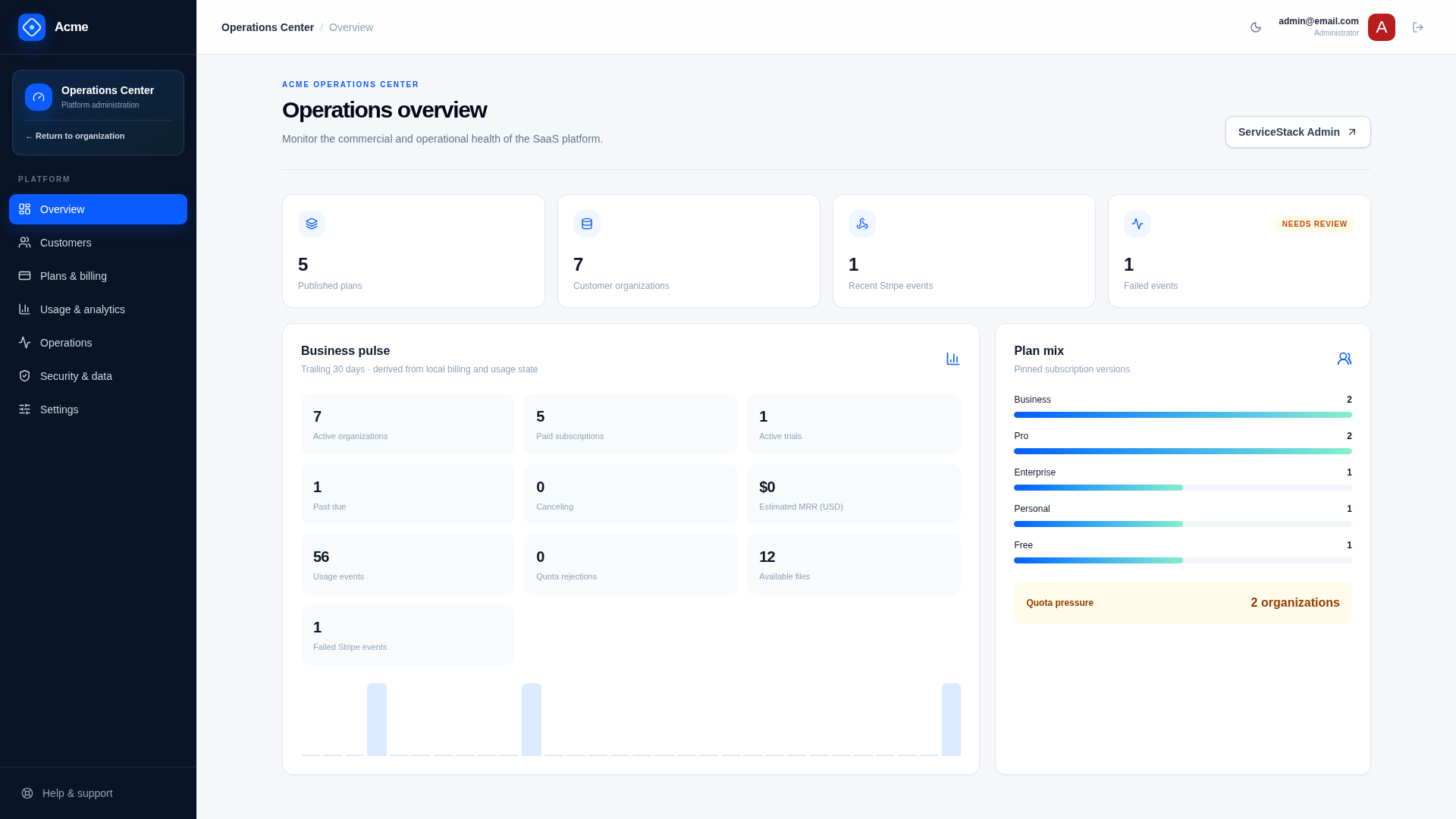Click the Help & support lifebuoy icon
The height and width of the screenshot is (819, 1456).
[27, 793]
